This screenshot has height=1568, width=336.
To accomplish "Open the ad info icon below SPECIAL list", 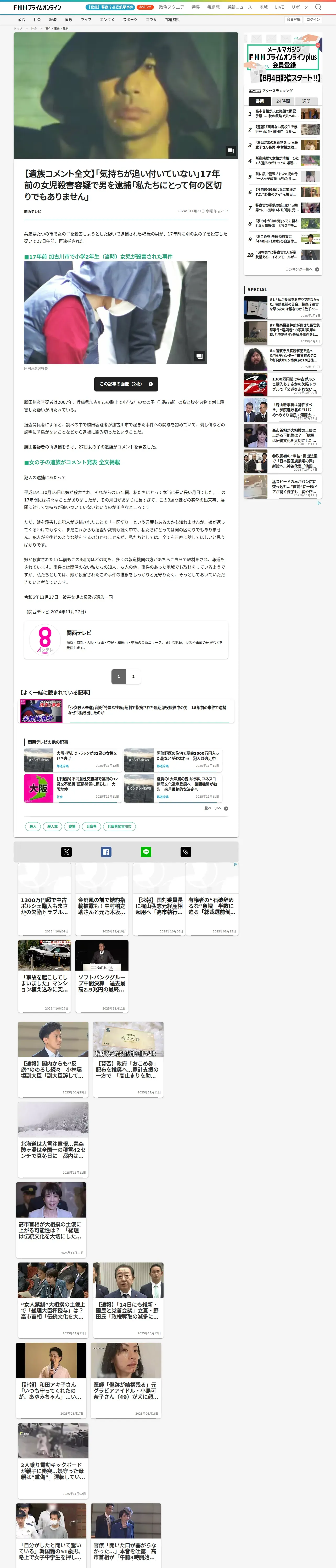I will click(x=319, y=503).
